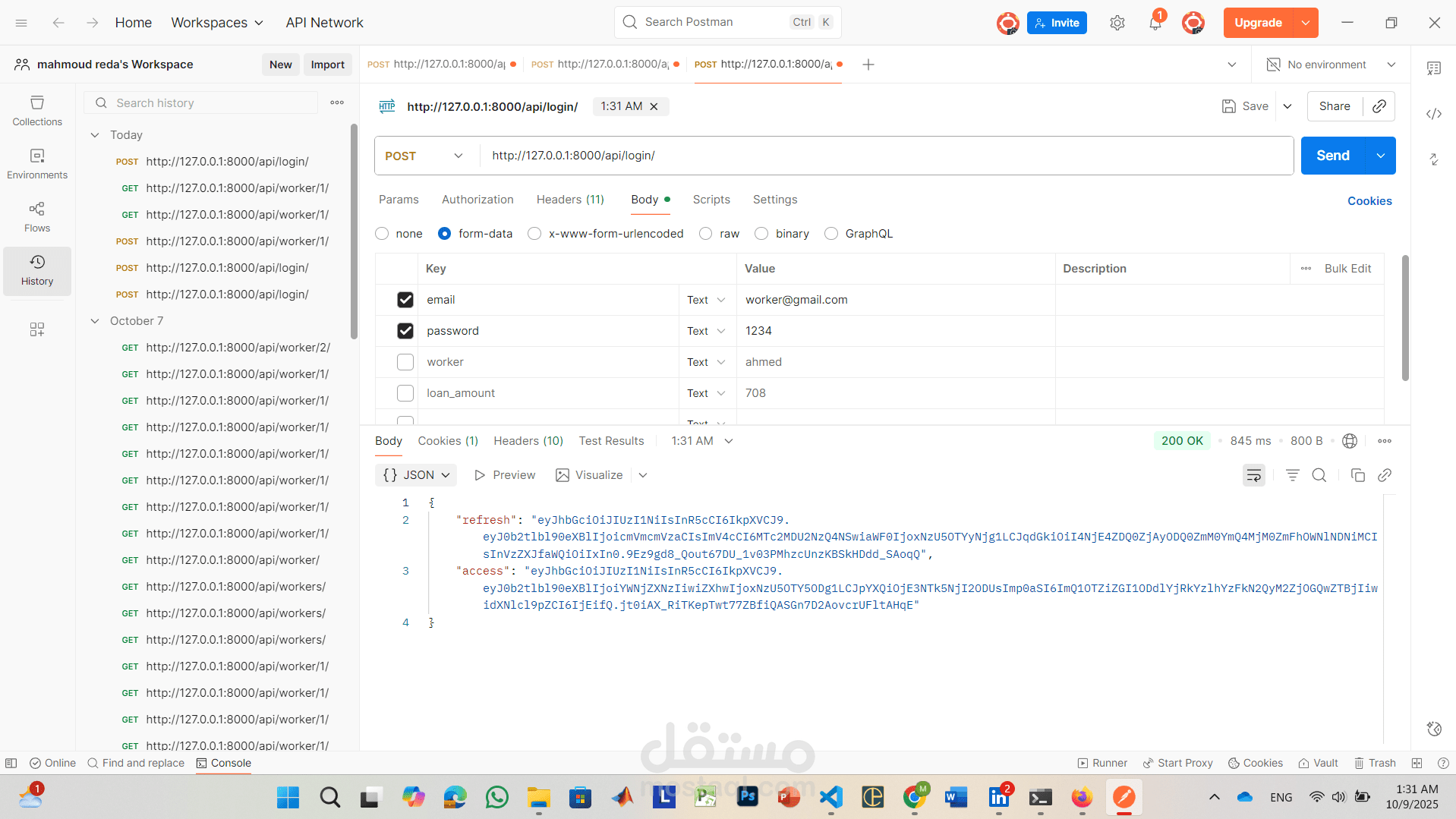
Task: Open the code snippet panel icon
Action: (1433, 114)
